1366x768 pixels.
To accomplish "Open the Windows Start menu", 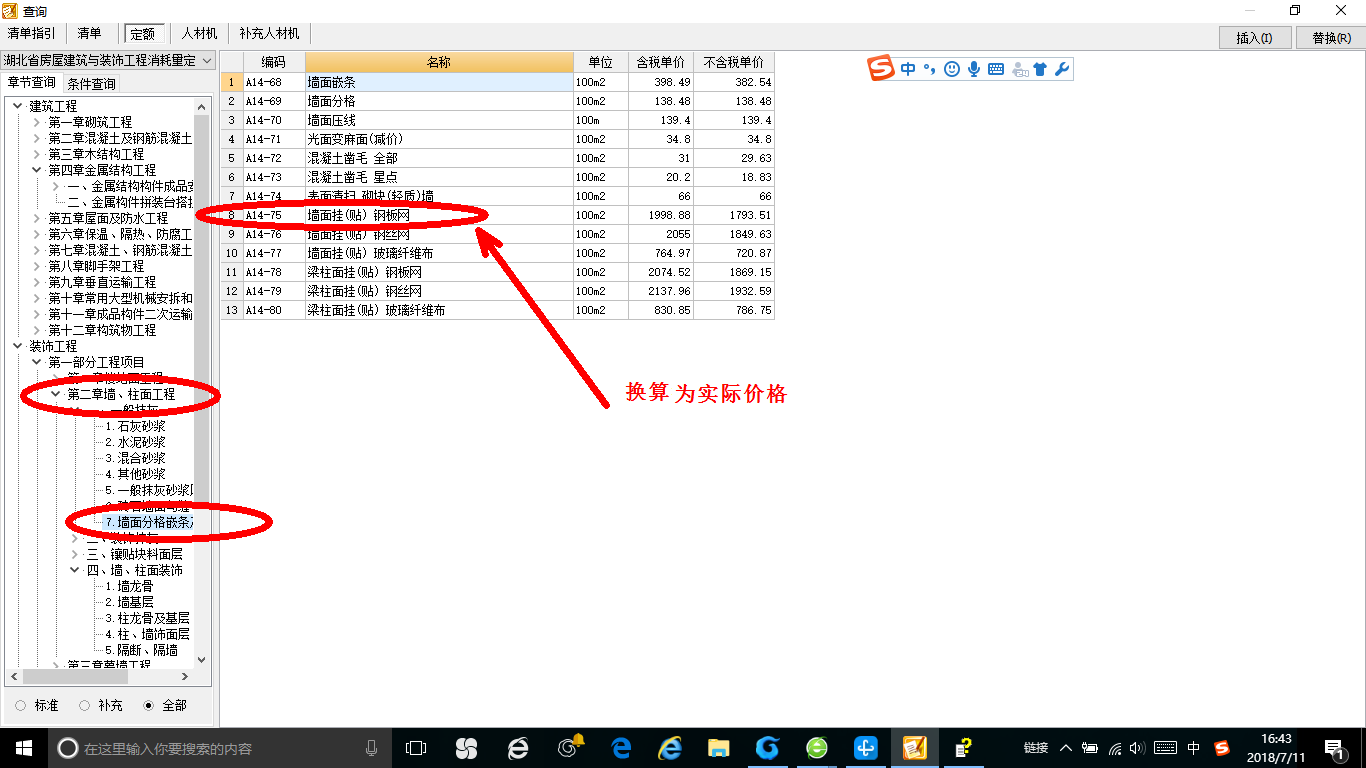I will coord(23,748).
